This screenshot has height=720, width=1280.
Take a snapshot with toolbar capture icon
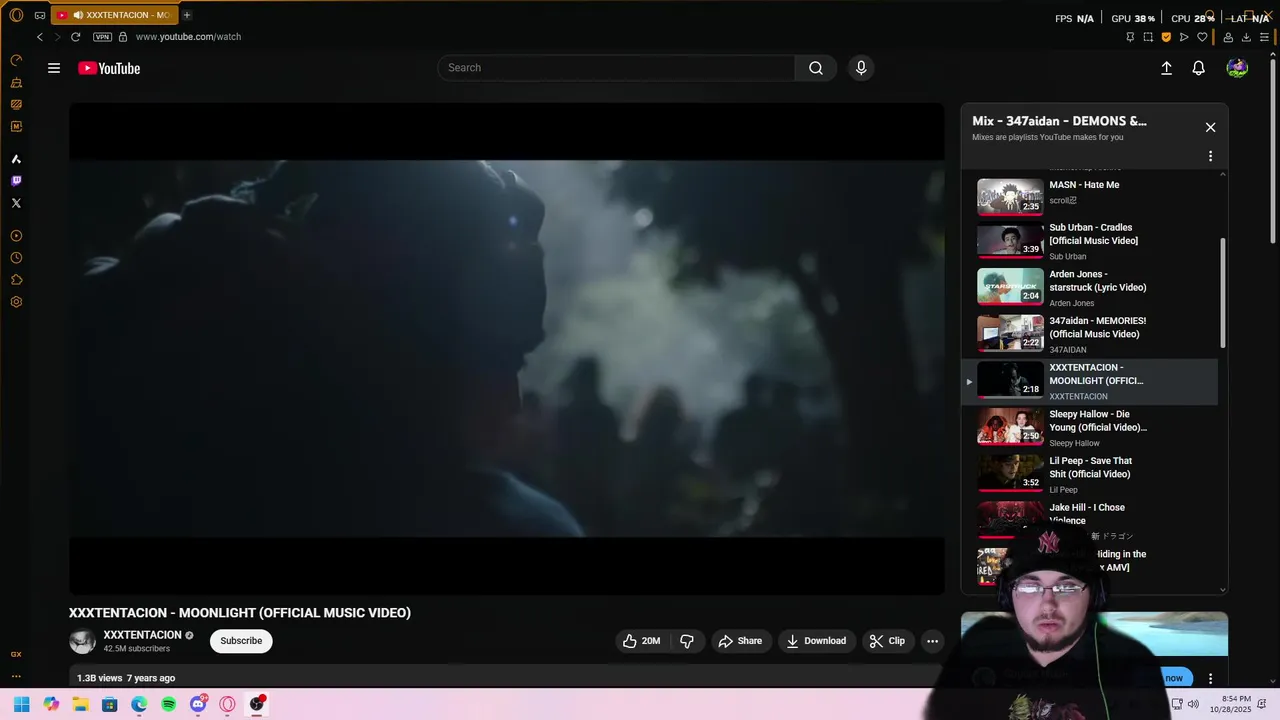1148,37
